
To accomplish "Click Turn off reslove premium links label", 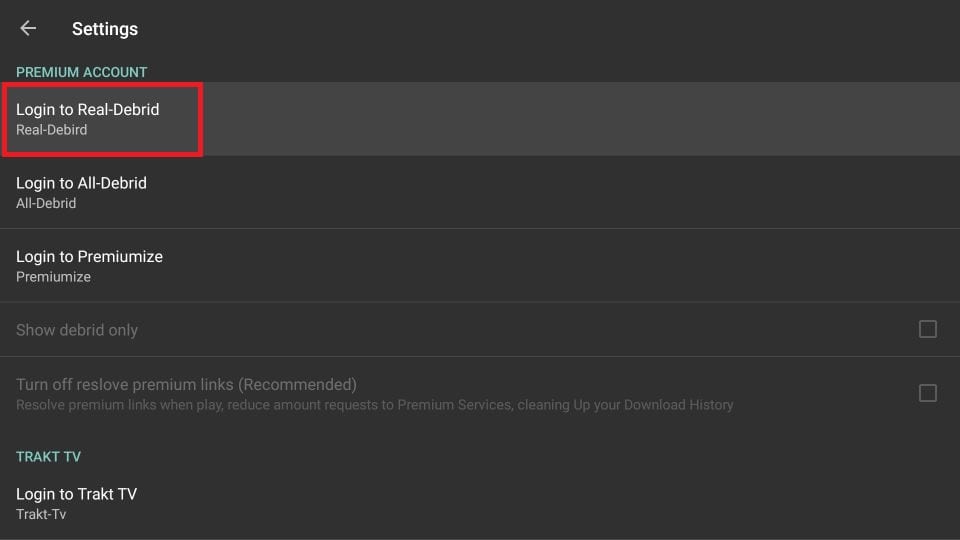I will (x=186, y=384).
